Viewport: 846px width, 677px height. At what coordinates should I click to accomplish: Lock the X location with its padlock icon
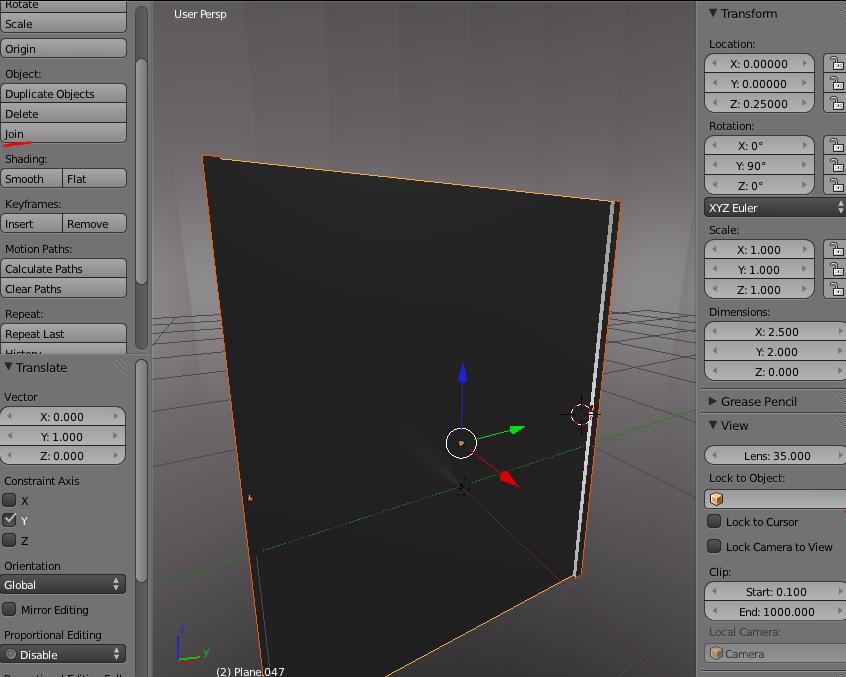click(836, 64)
